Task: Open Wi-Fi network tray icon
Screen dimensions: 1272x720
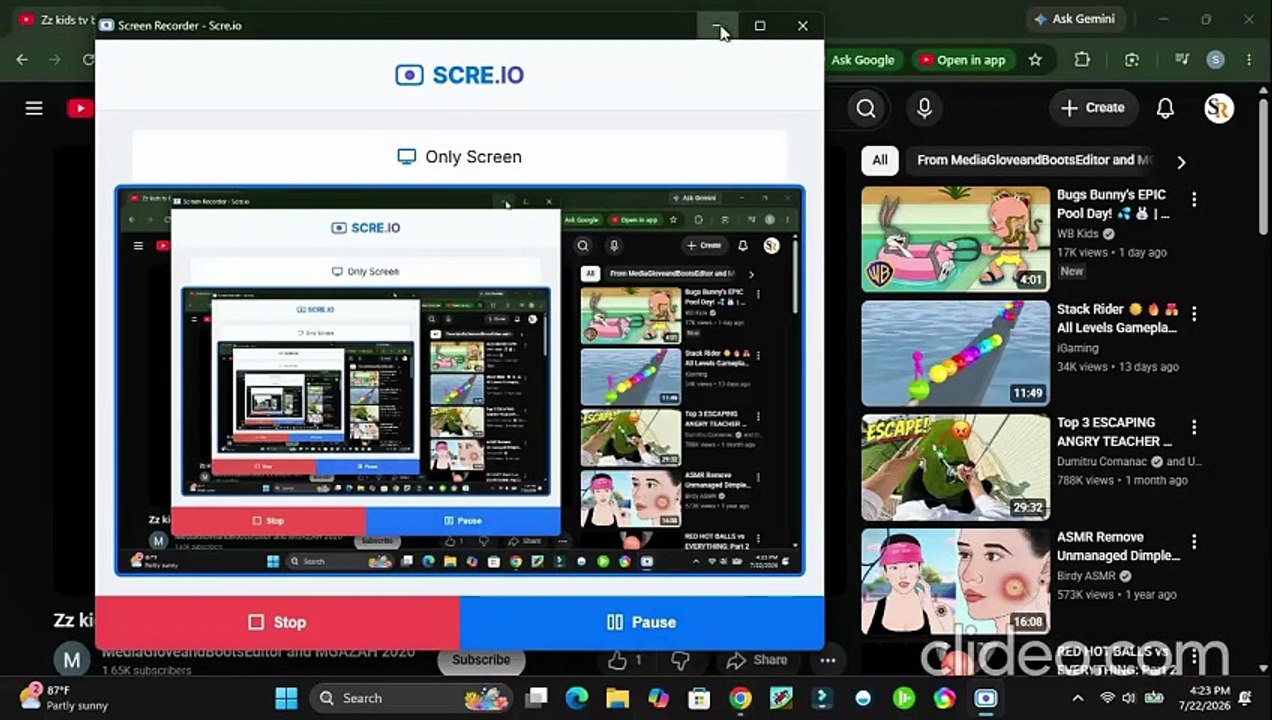Action: [x=1107, y=698]
